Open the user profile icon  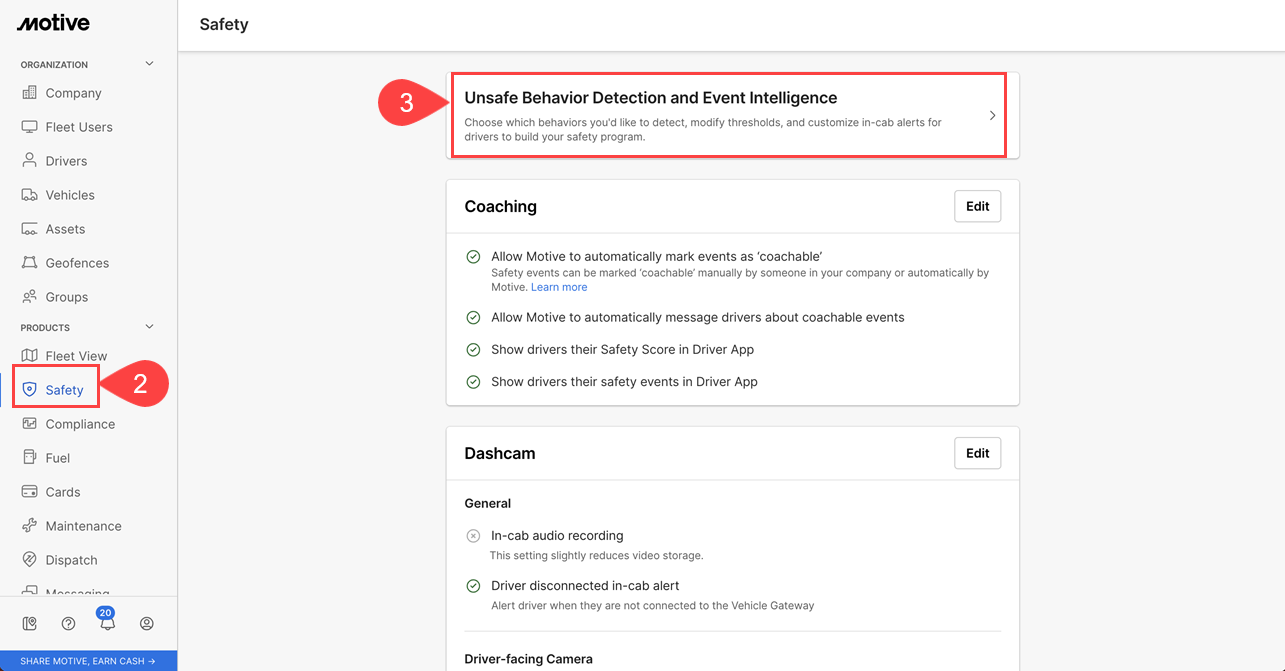point(147,624)
